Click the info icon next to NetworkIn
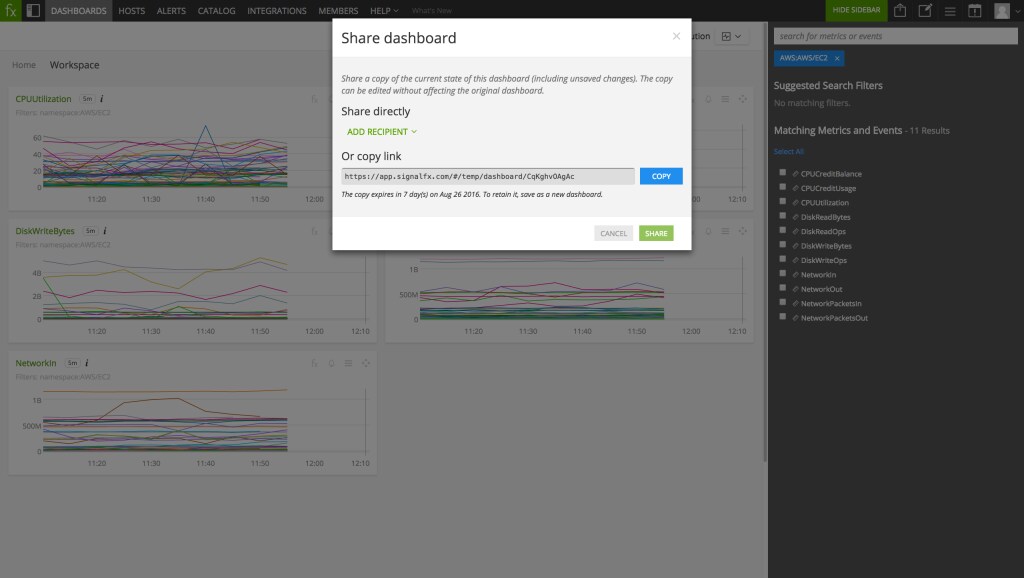1024x578 pixels. pos(86,362)
